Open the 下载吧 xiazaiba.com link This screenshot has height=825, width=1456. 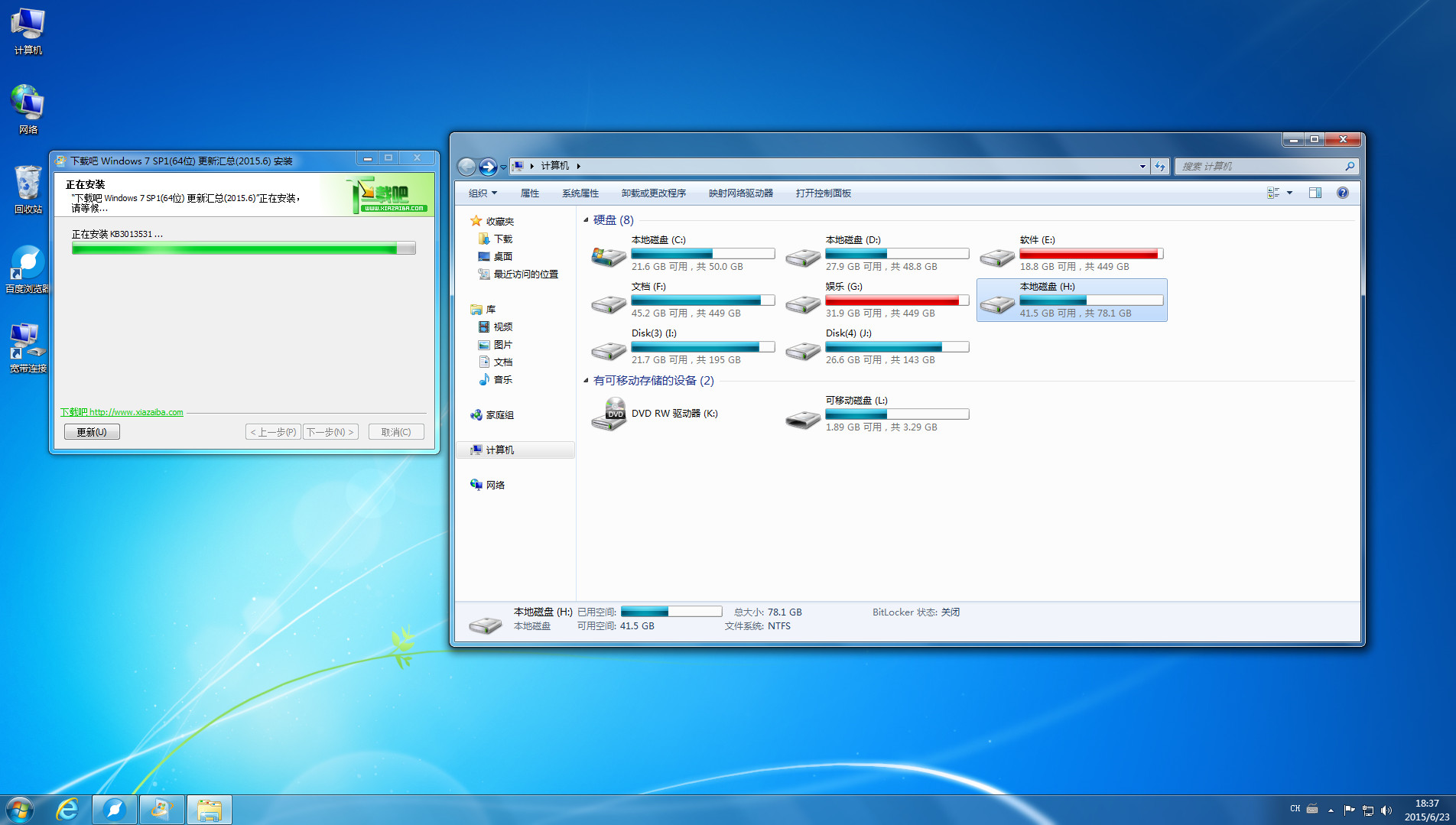point(122,412)
